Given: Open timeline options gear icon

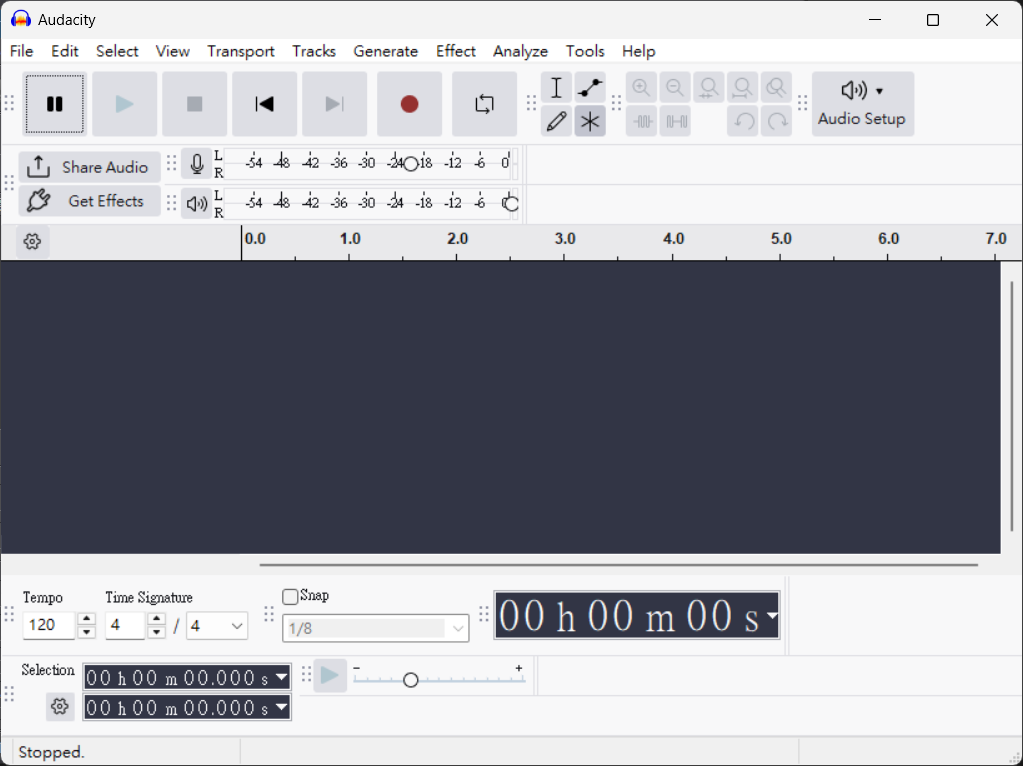Looking at the screenshot, I should click(32, 241).
